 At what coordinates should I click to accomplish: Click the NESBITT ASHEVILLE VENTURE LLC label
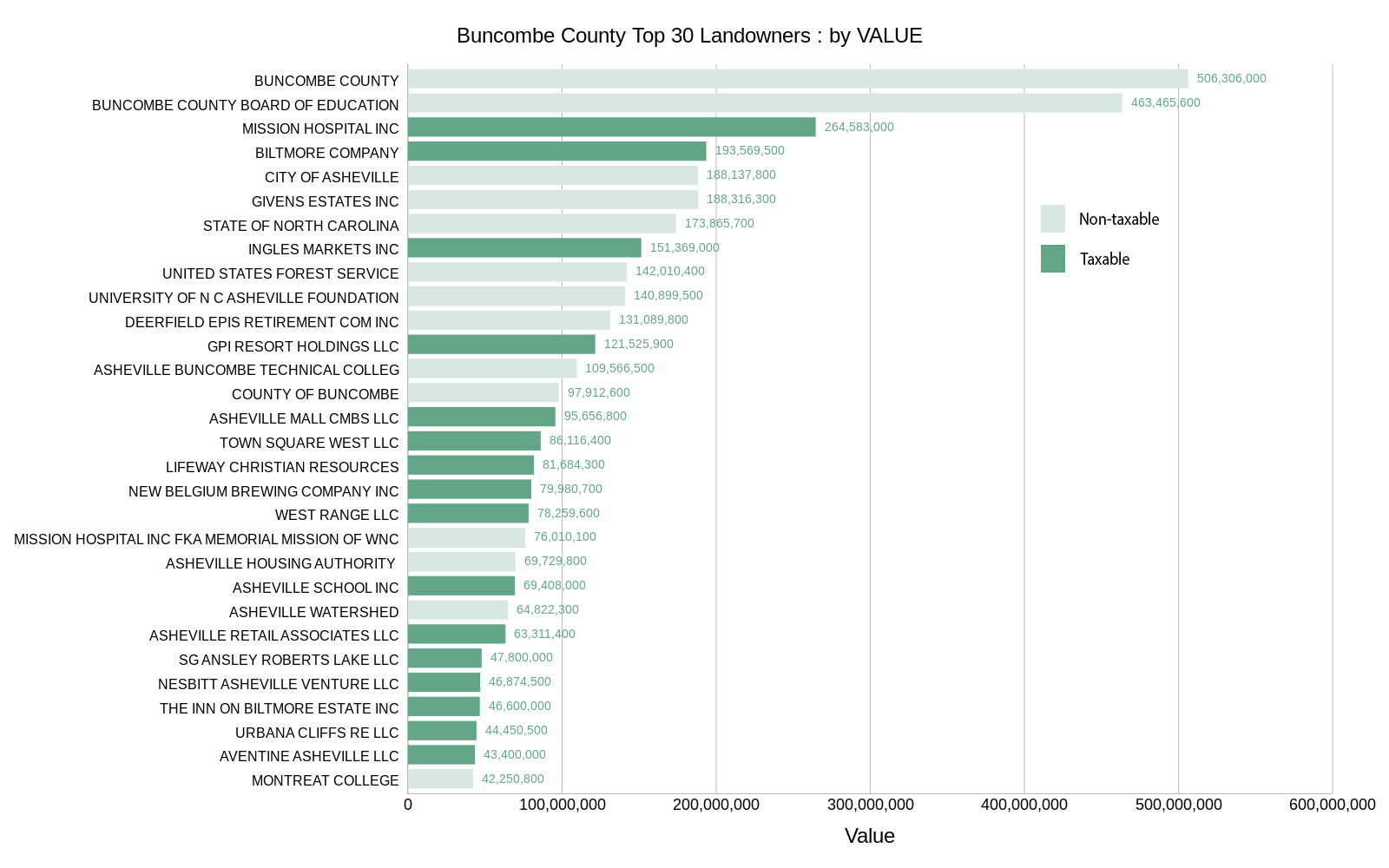(x=278, y=684)
